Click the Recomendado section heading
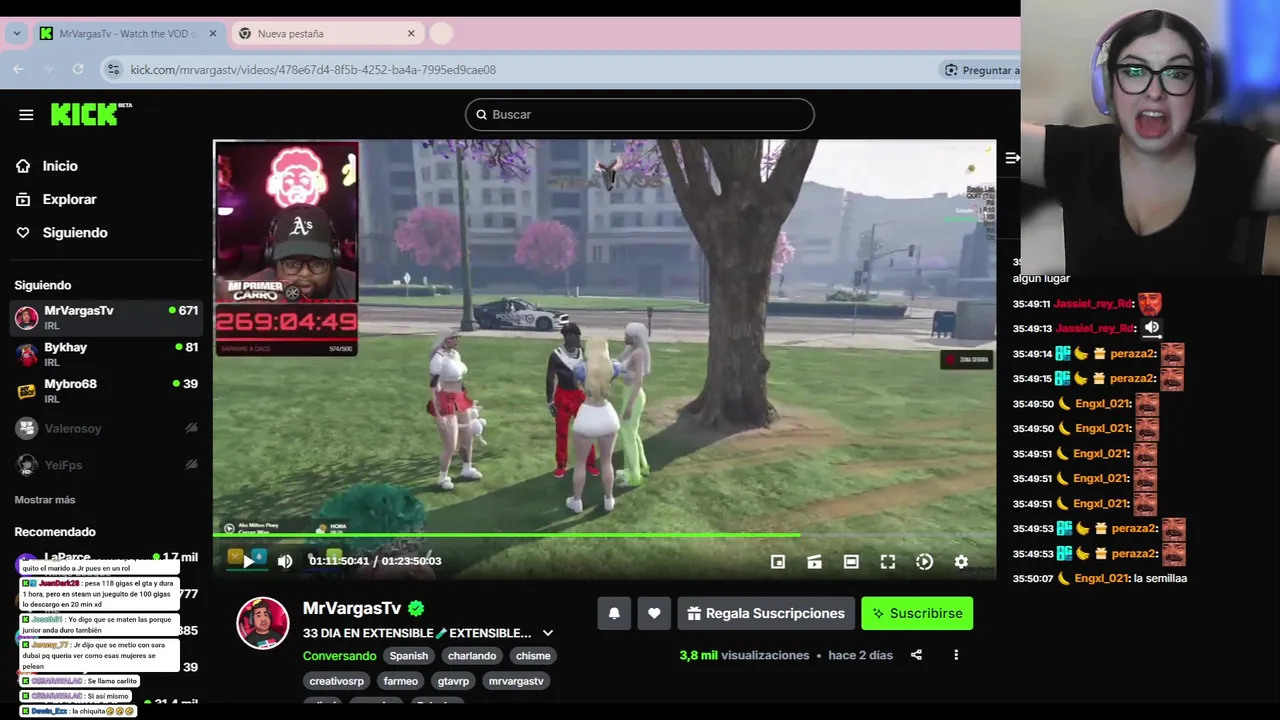Screen dimensions: 1280x720 (55, 532)
